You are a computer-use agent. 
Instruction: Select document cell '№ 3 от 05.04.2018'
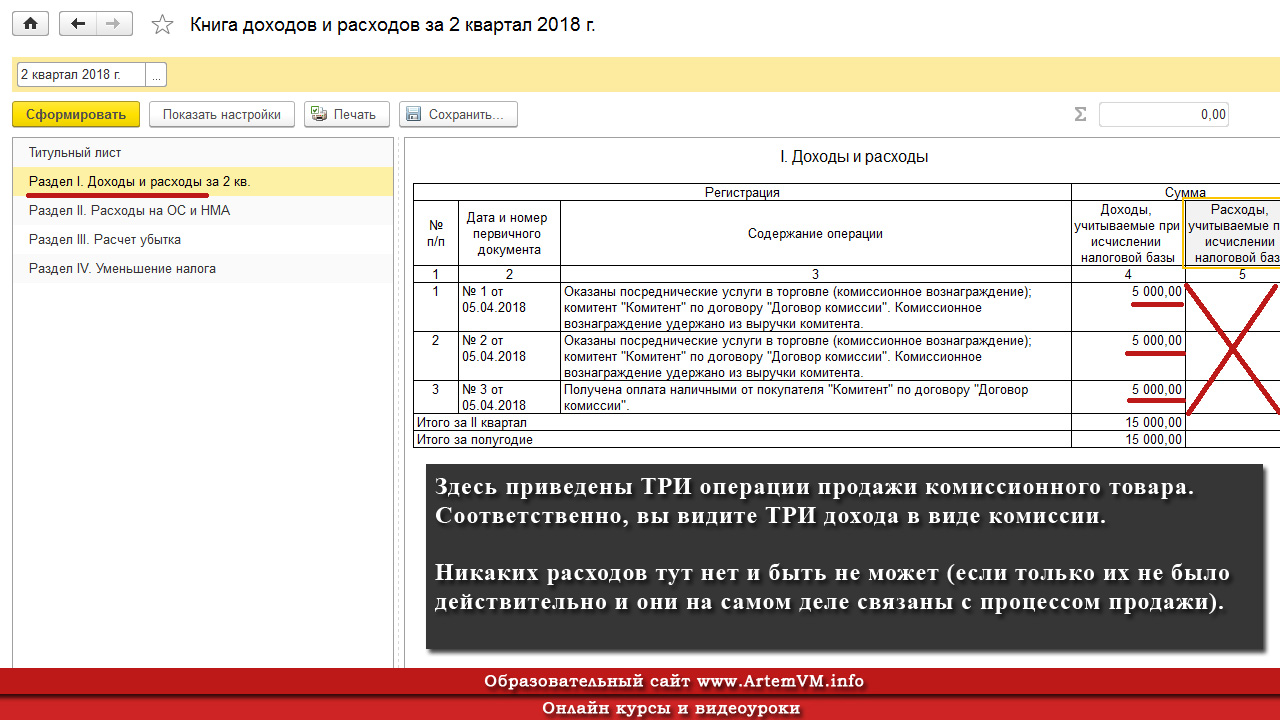point(509,397)
